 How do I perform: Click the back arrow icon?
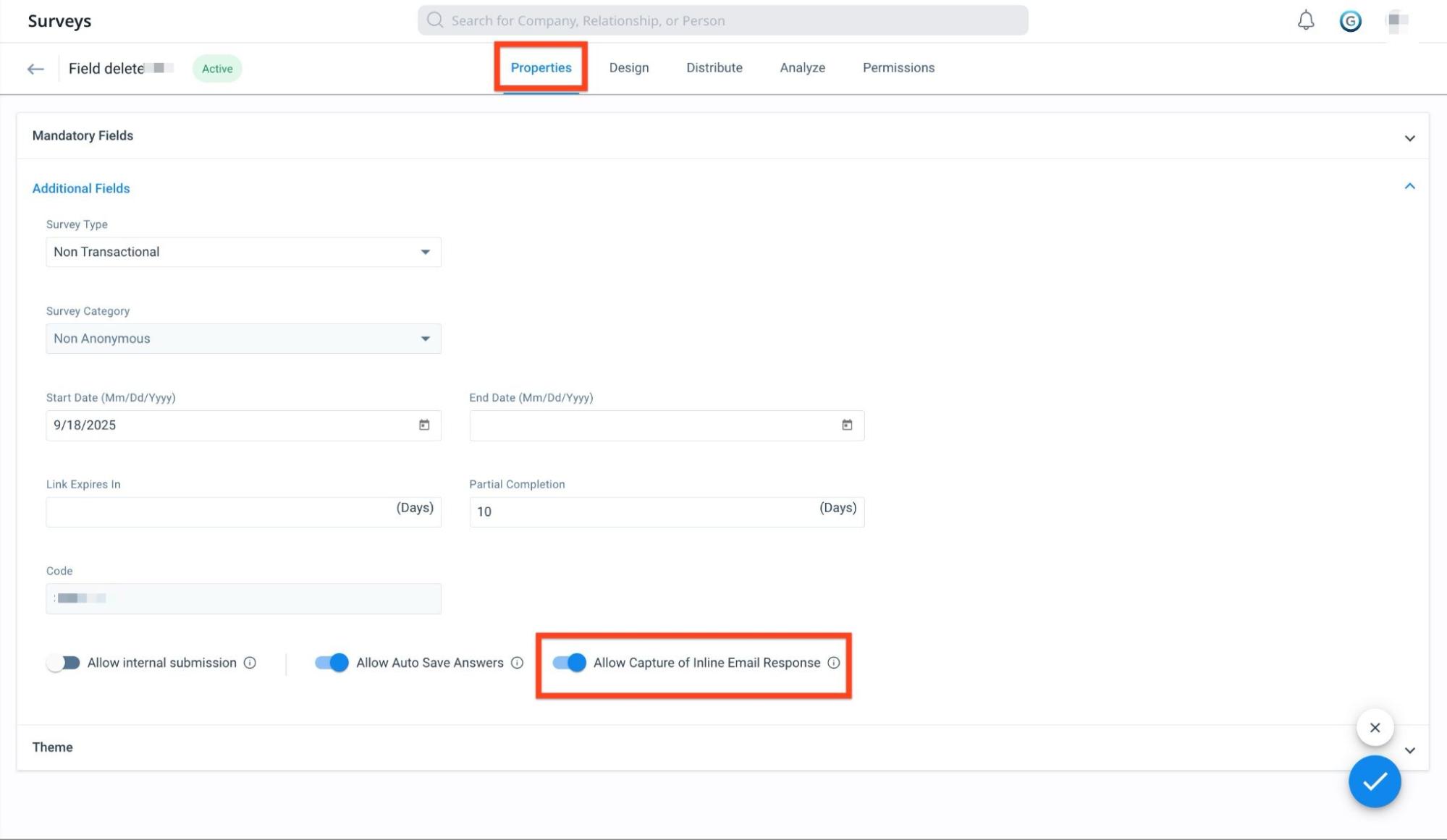click(35, 69)
